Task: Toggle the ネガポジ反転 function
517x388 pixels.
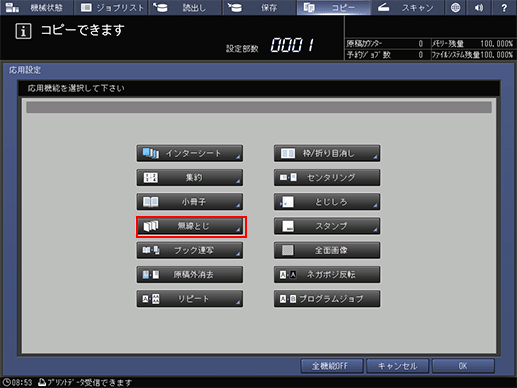Action: pyautogui.click(x=327, y=275)
